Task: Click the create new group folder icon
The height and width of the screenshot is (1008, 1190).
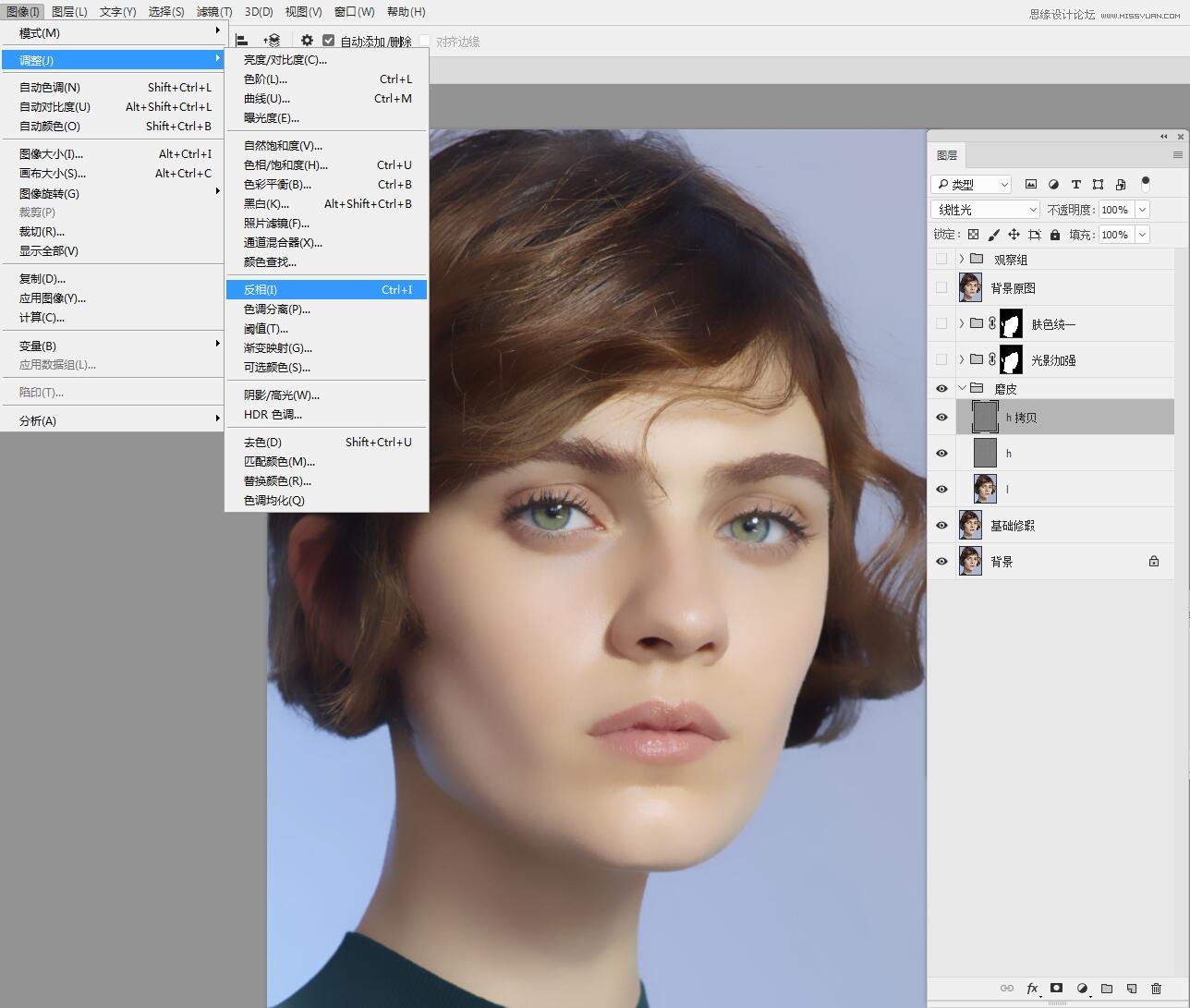Action: [x=1107, y=988]
